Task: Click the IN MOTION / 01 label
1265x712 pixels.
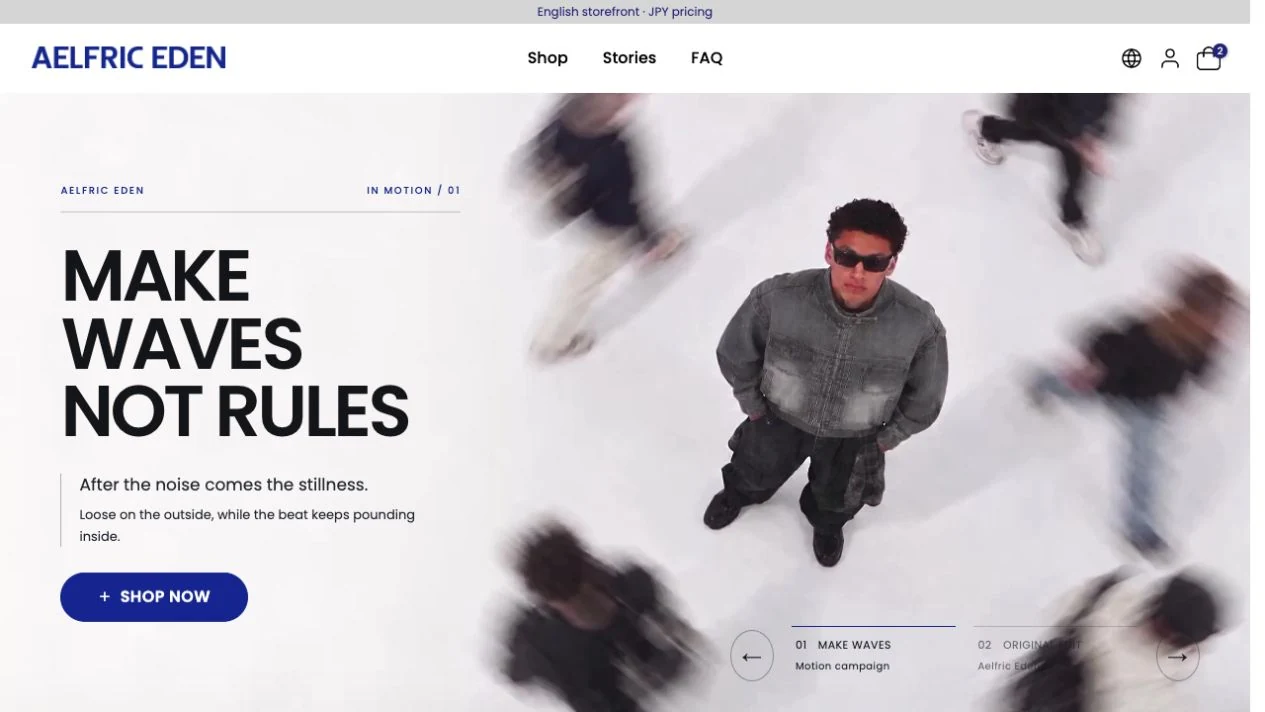Action: pyautogui.click(x=413, y=190)
